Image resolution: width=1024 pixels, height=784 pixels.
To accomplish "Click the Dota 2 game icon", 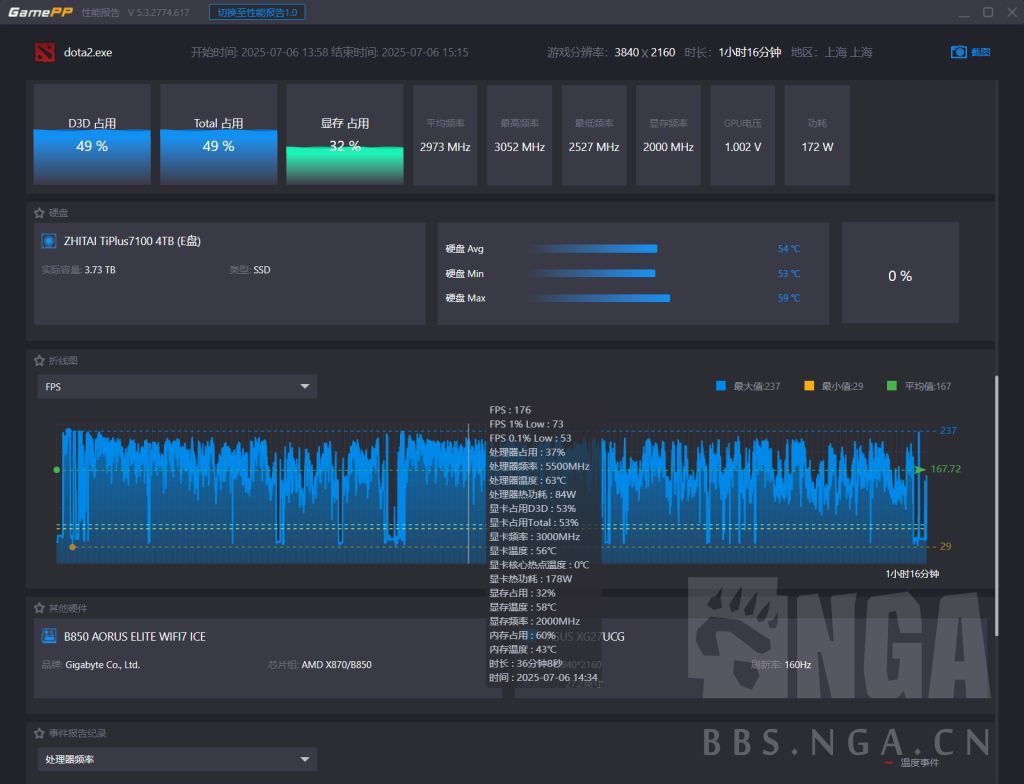I will (x=42, y=52).
